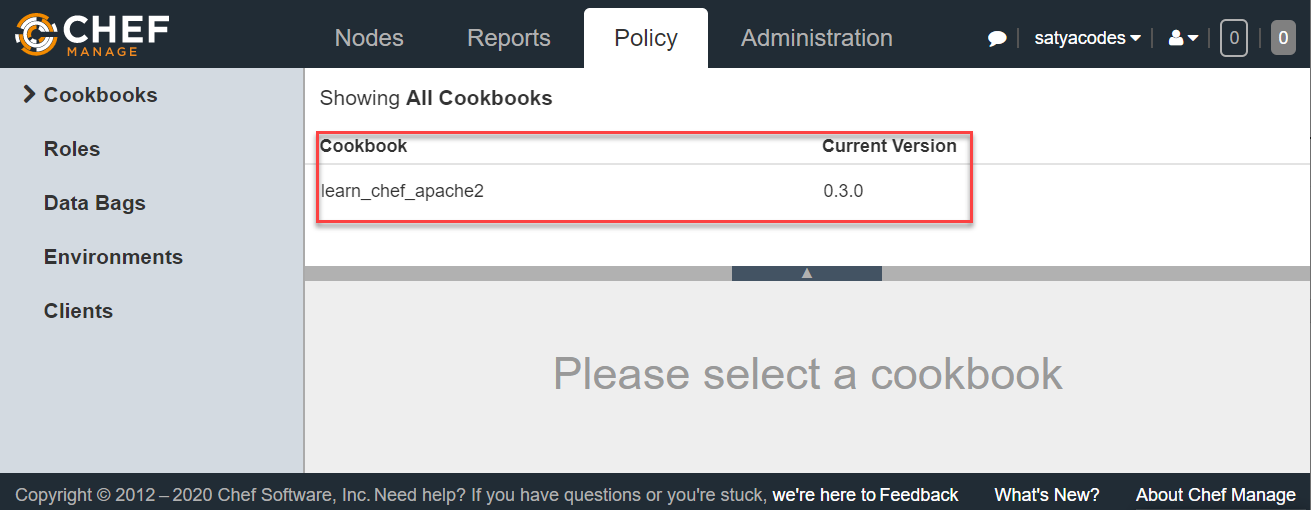Image resolution: width=1311 pixels, height=510 pixels.
Task: Select the learn_chef_apache2 cookbook row
Action: click(x=402, y=190)
